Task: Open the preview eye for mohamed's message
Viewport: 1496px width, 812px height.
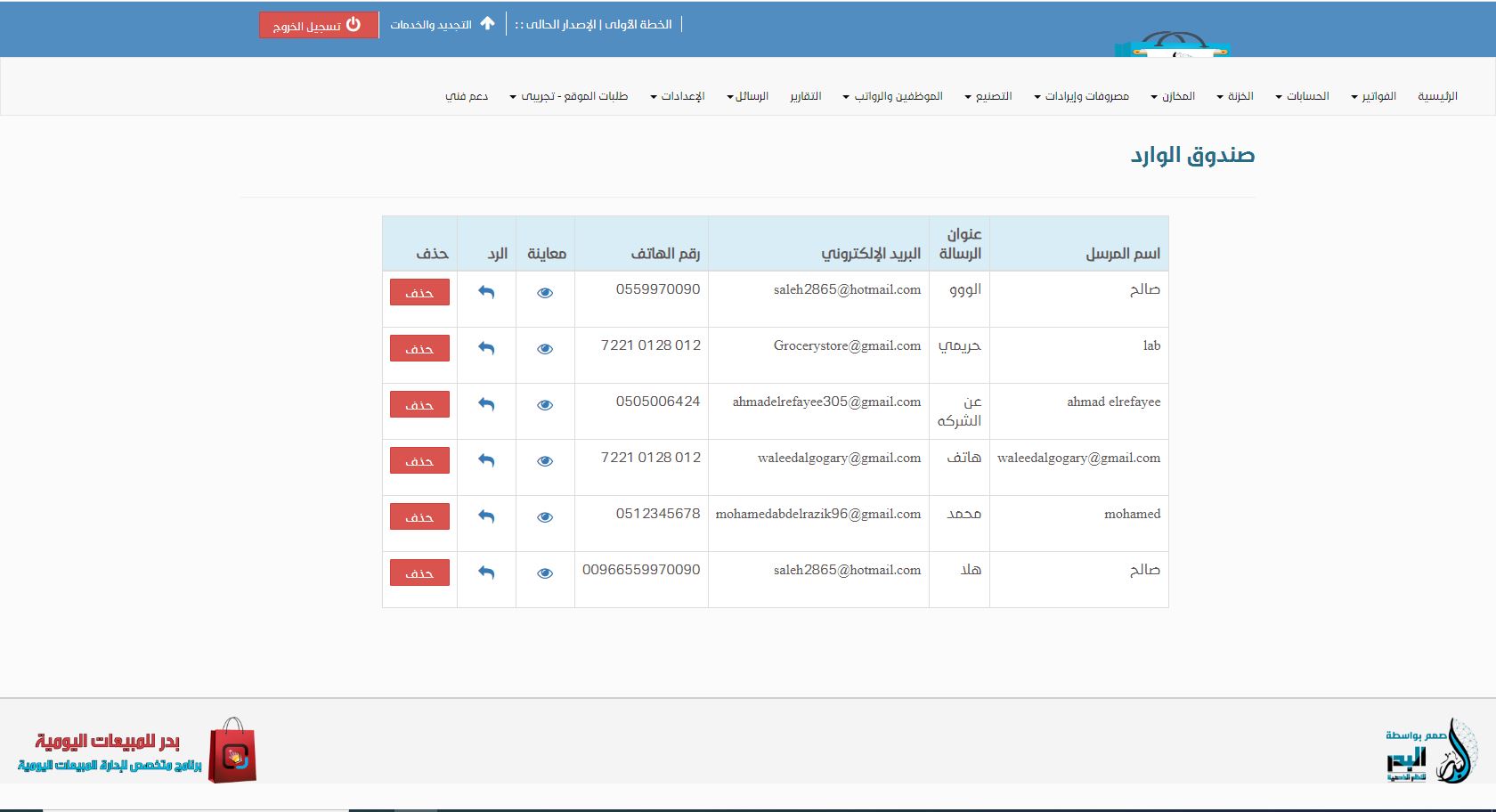Action: click(x=545, y=517)
